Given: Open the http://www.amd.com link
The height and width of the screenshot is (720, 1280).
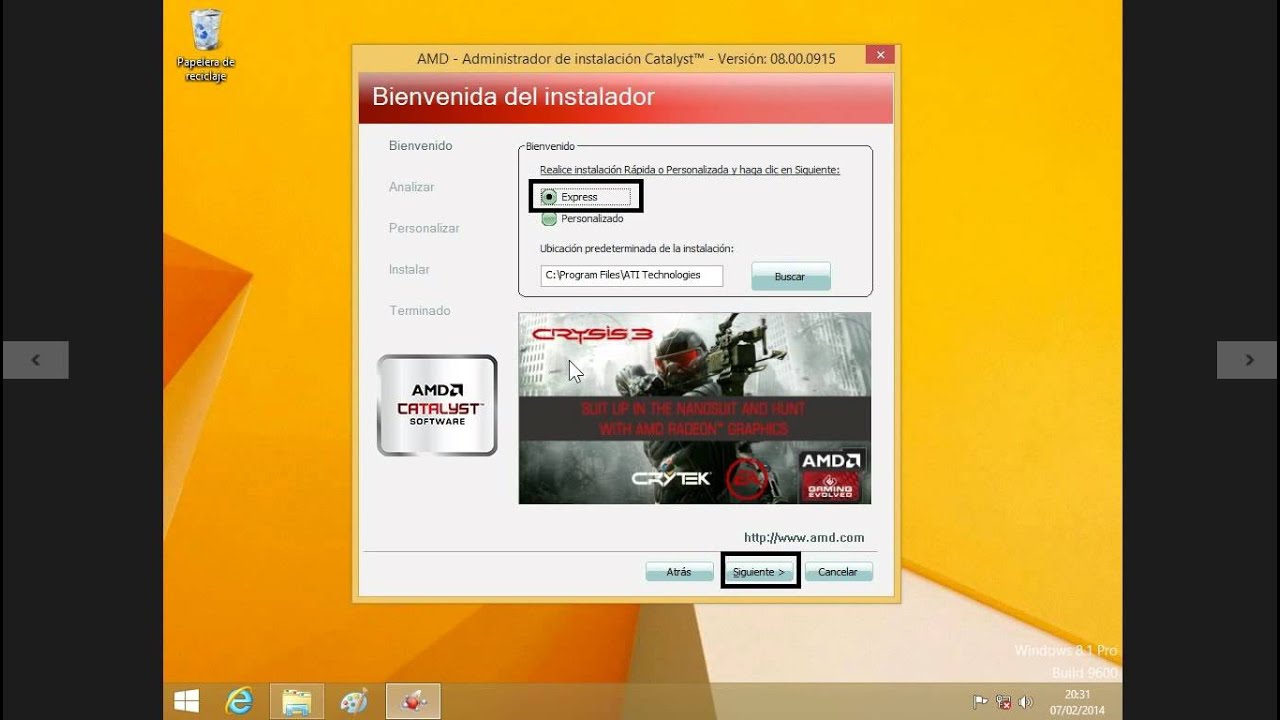Looking at the screenshot, I should click(804, 538).
